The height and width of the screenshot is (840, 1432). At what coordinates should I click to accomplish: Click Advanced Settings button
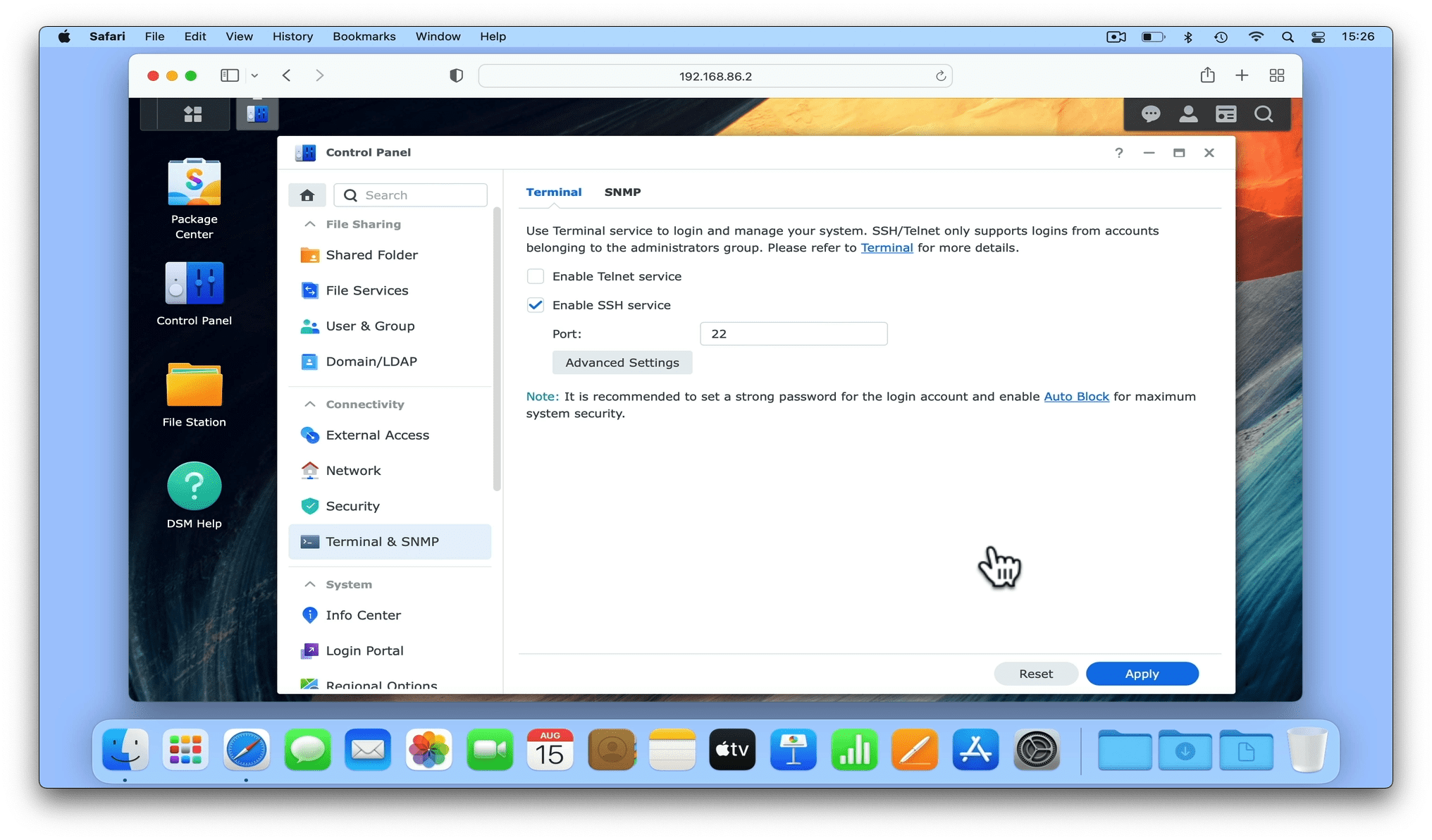click(x=622, y=362)
